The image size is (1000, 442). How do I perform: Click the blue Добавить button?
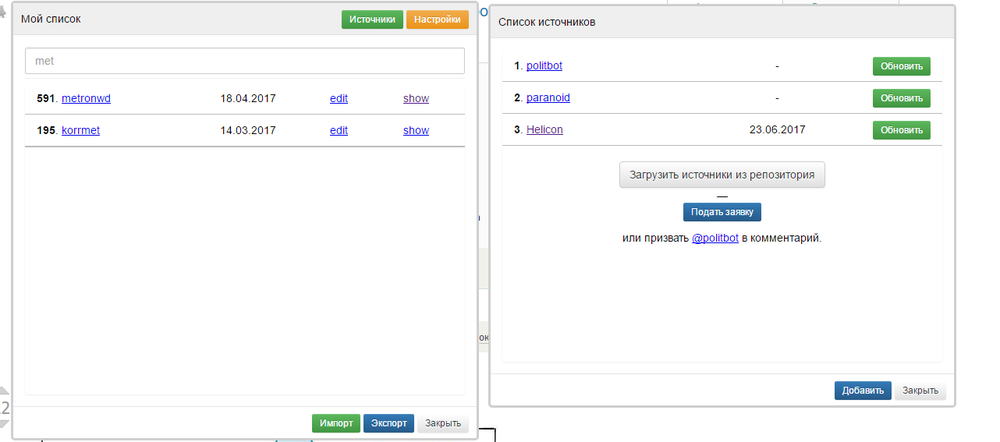tap(862, 391)
